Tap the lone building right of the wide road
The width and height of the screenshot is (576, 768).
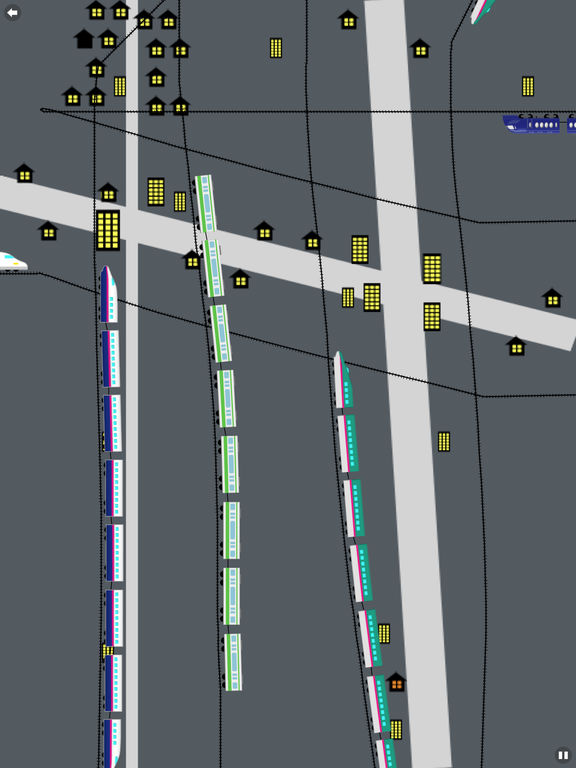(x=444, y=441)
